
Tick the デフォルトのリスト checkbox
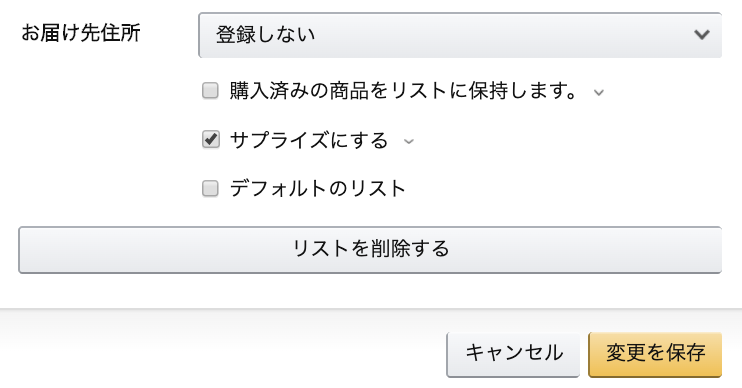coord(210,188)
